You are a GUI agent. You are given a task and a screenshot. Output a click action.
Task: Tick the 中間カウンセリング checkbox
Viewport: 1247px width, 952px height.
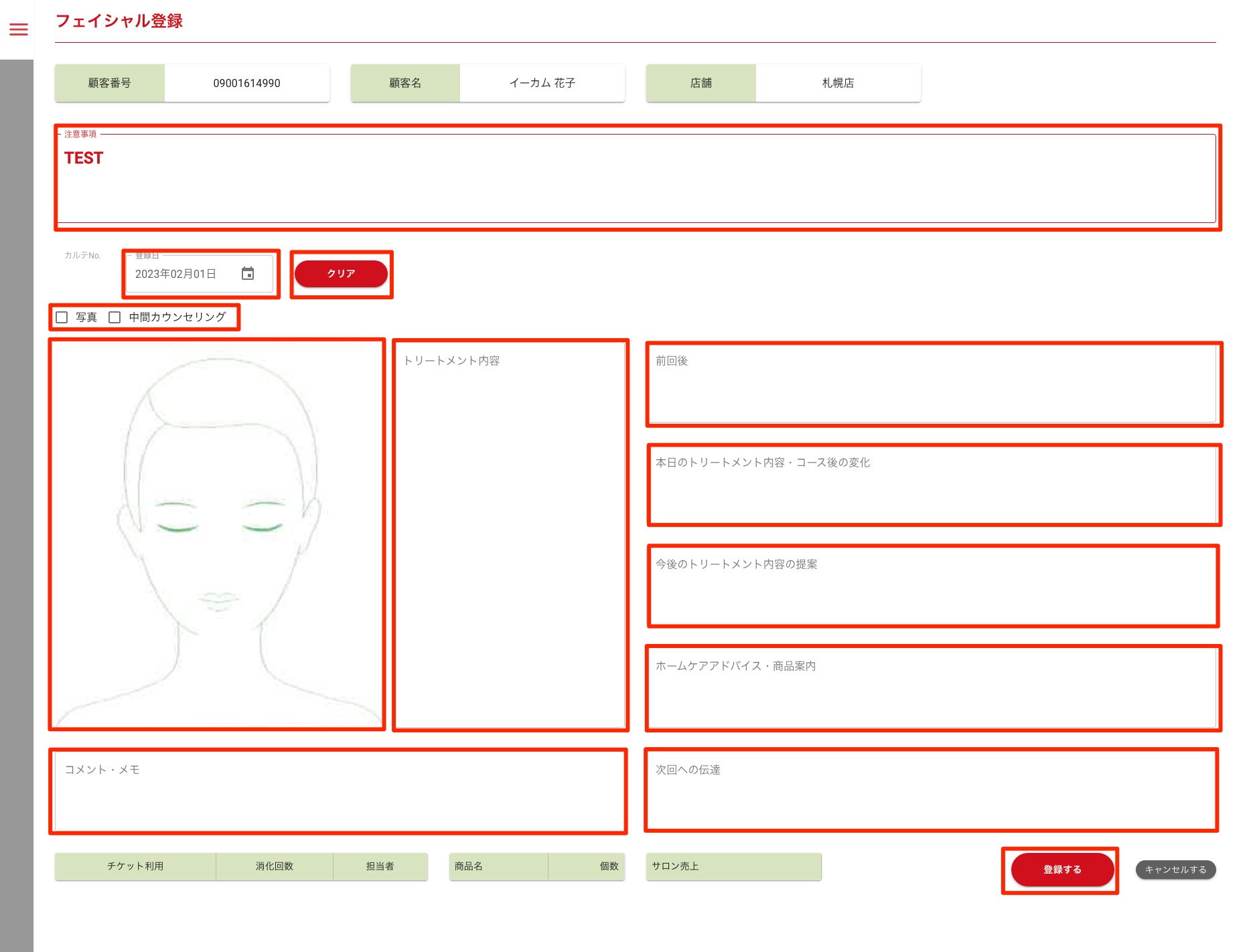click(115, 317)
